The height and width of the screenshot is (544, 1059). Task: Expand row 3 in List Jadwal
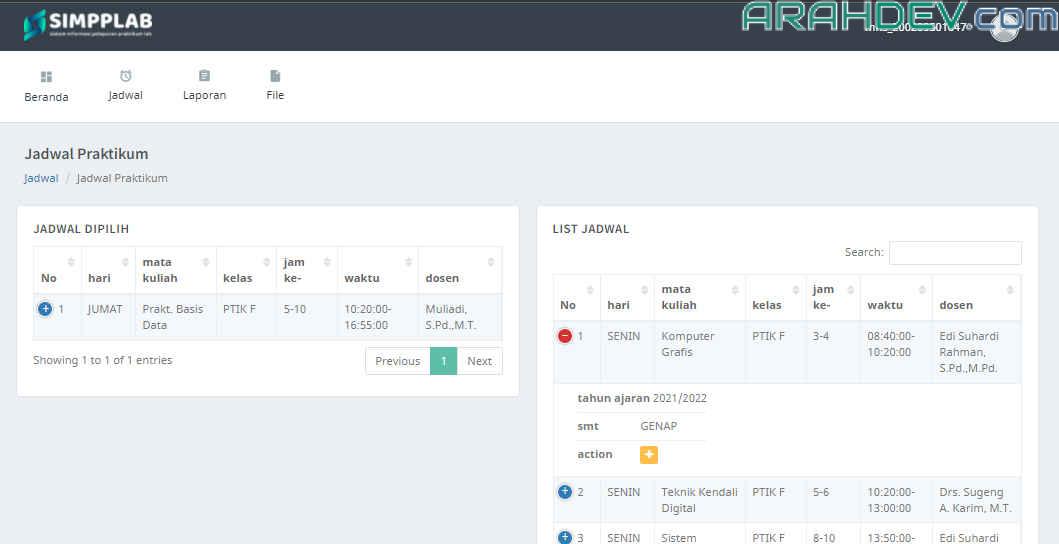coord(565,538)
